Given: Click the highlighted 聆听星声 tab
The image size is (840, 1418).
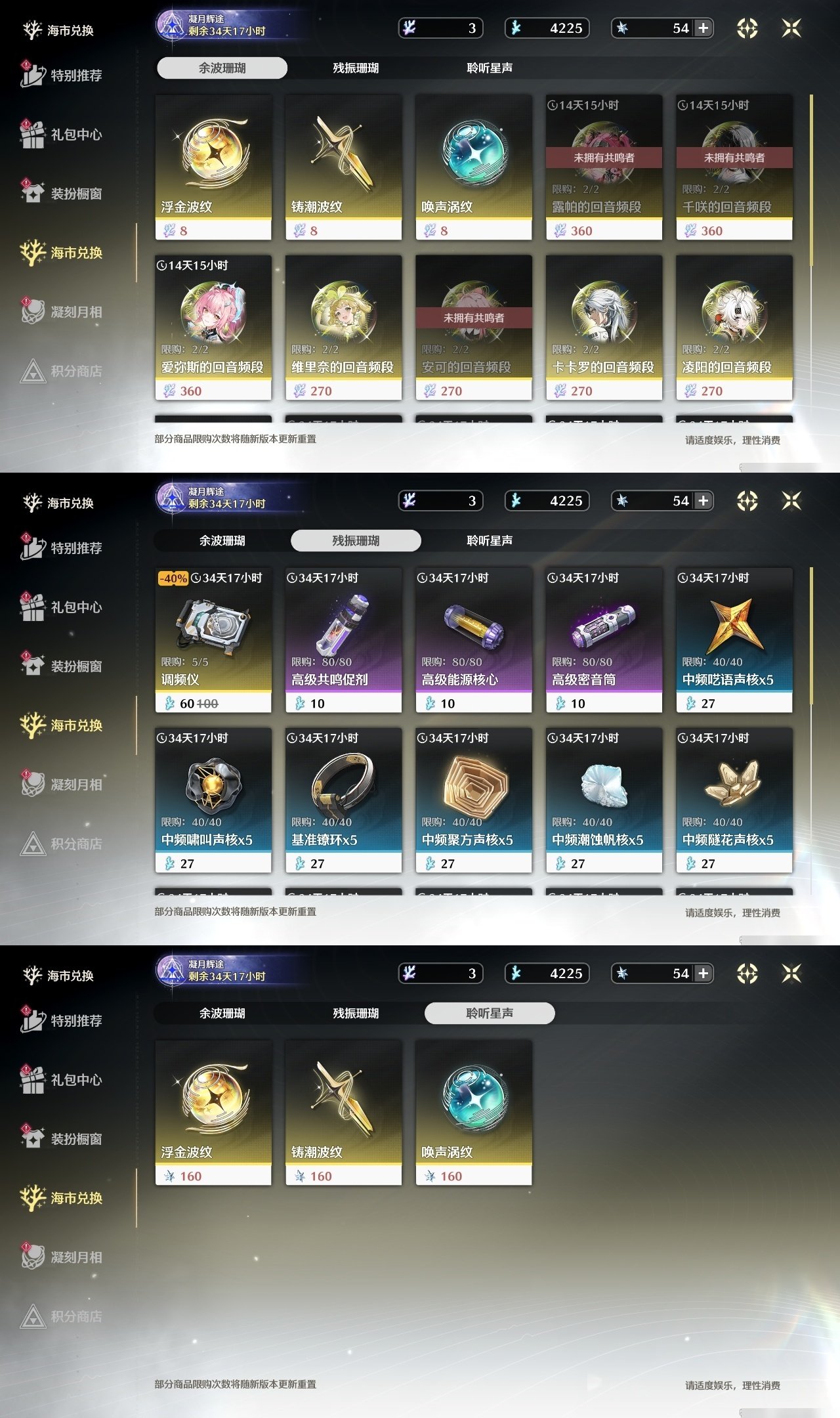Looking at the screenshot, I should click(x=490, y=1013).
